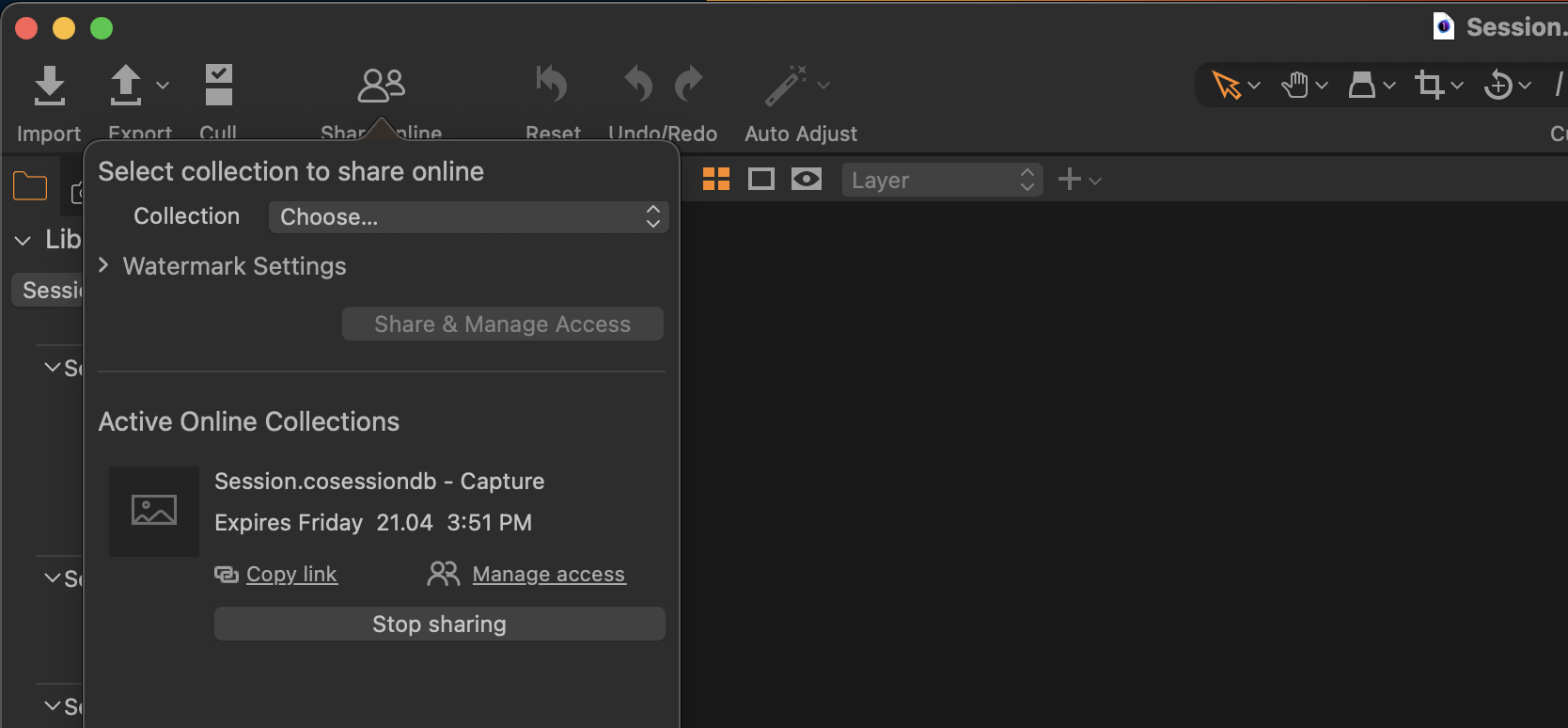Switch browser to grid view
1568x728 pixels.
click(x=716, y=179)
